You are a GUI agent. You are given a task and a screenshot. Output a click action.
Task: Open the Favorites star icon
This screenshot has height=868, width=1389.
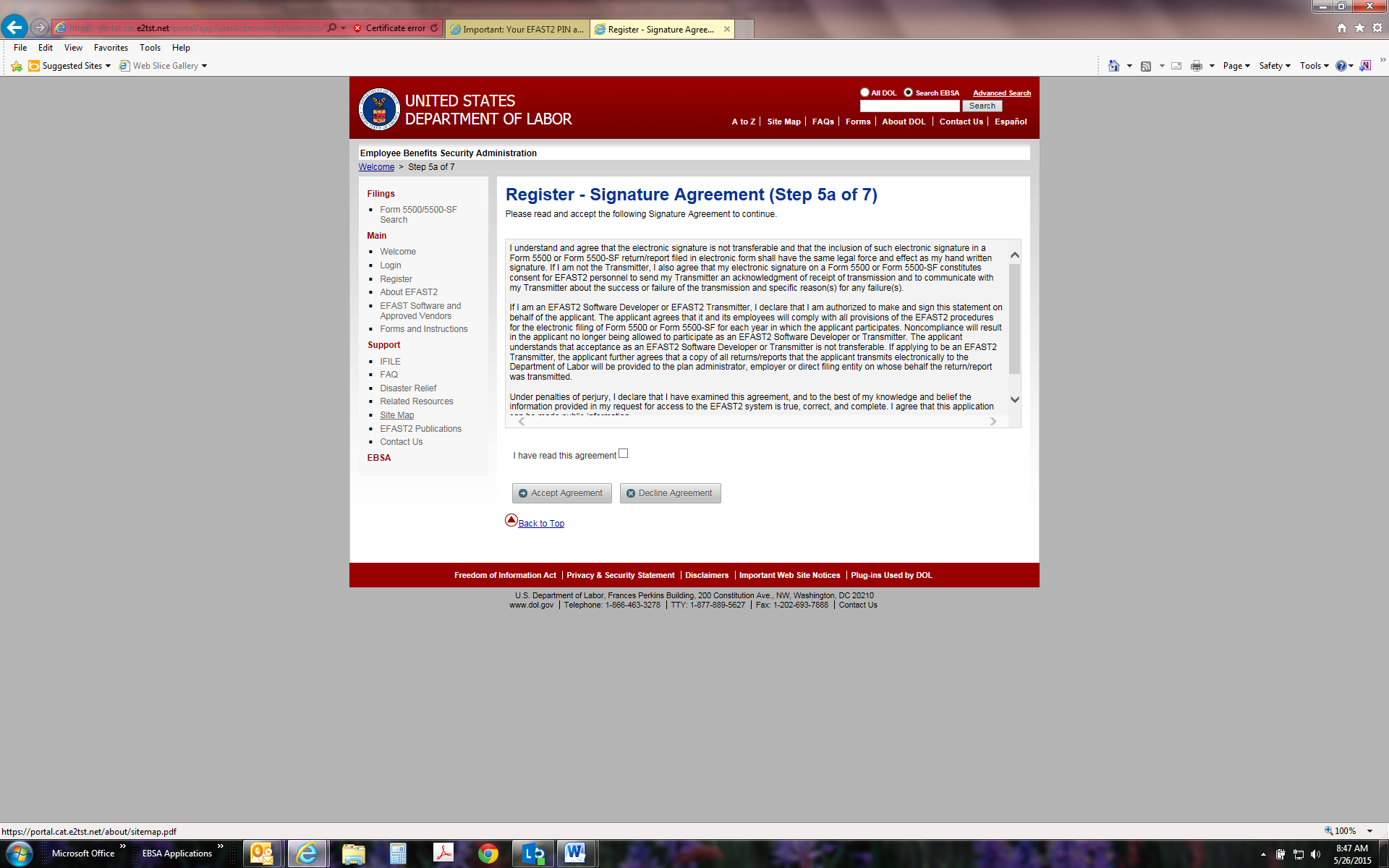(1359, 27)
